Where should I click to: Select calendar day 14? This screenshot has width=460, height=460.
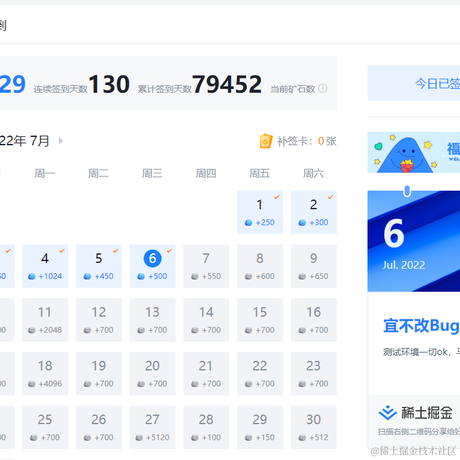pyautogui.click(x=206, y=320)
